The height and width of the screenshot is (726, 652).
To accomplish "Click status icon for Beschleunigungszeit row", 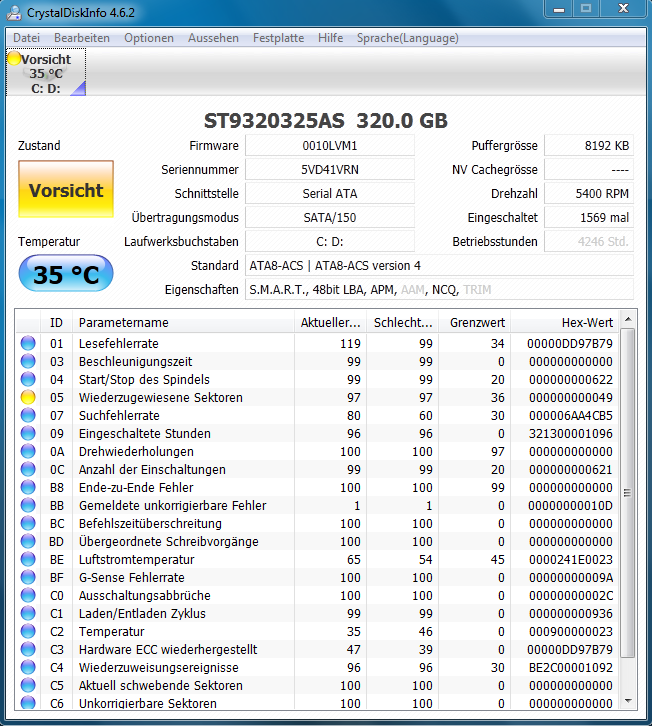I will [28, 361].
